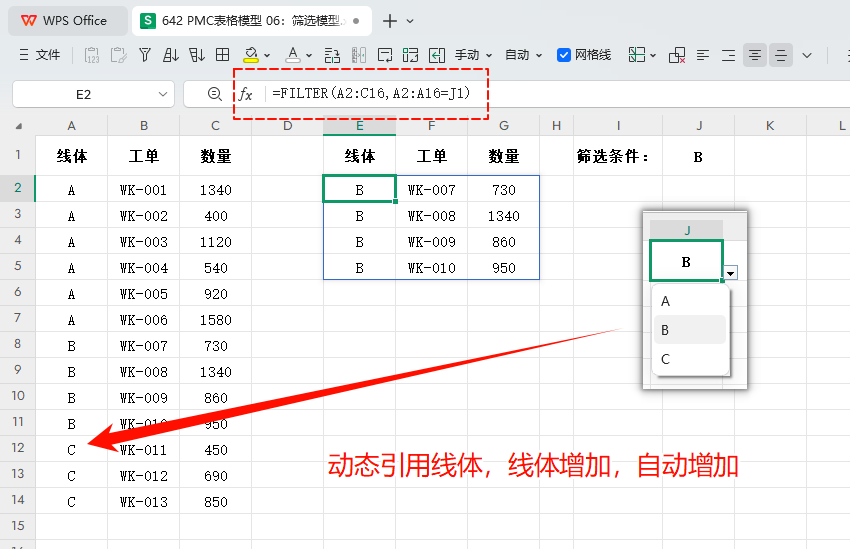Click the lines-to-cells conversion toolbar icon
The height and width of the screenshot is (549, 850).
point(332,55)
